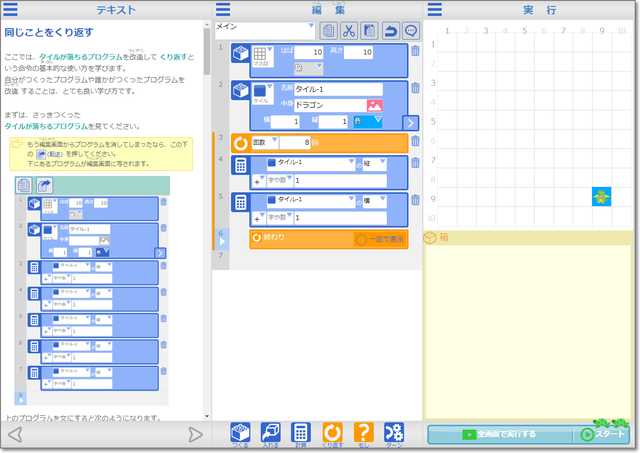Screen dimensions: 640x453
Task: Open the メイン program dropdown
Action: [264, 29]
